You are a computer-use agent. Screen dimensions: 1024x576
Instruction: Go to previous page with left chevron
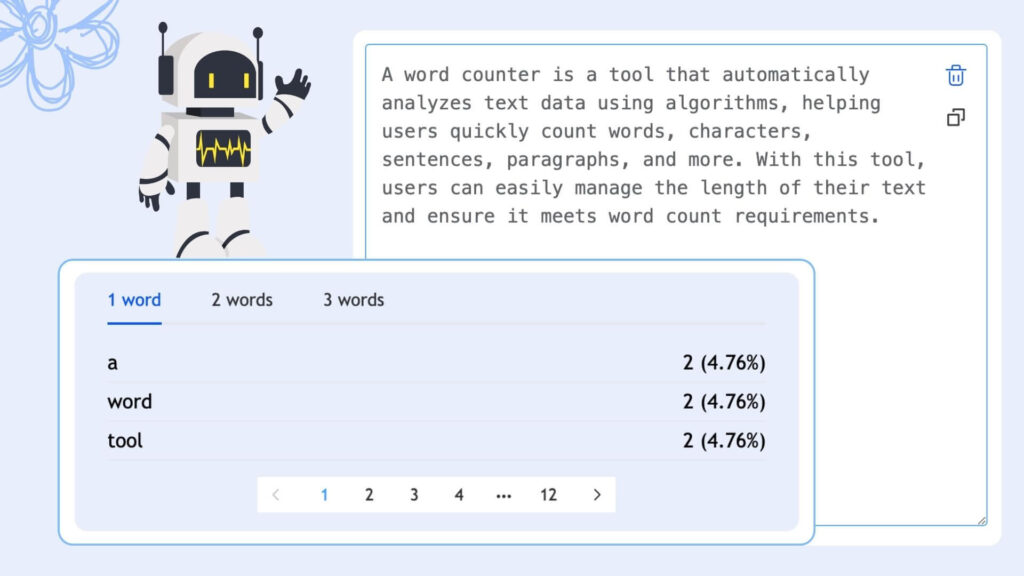tap(276, 494)
